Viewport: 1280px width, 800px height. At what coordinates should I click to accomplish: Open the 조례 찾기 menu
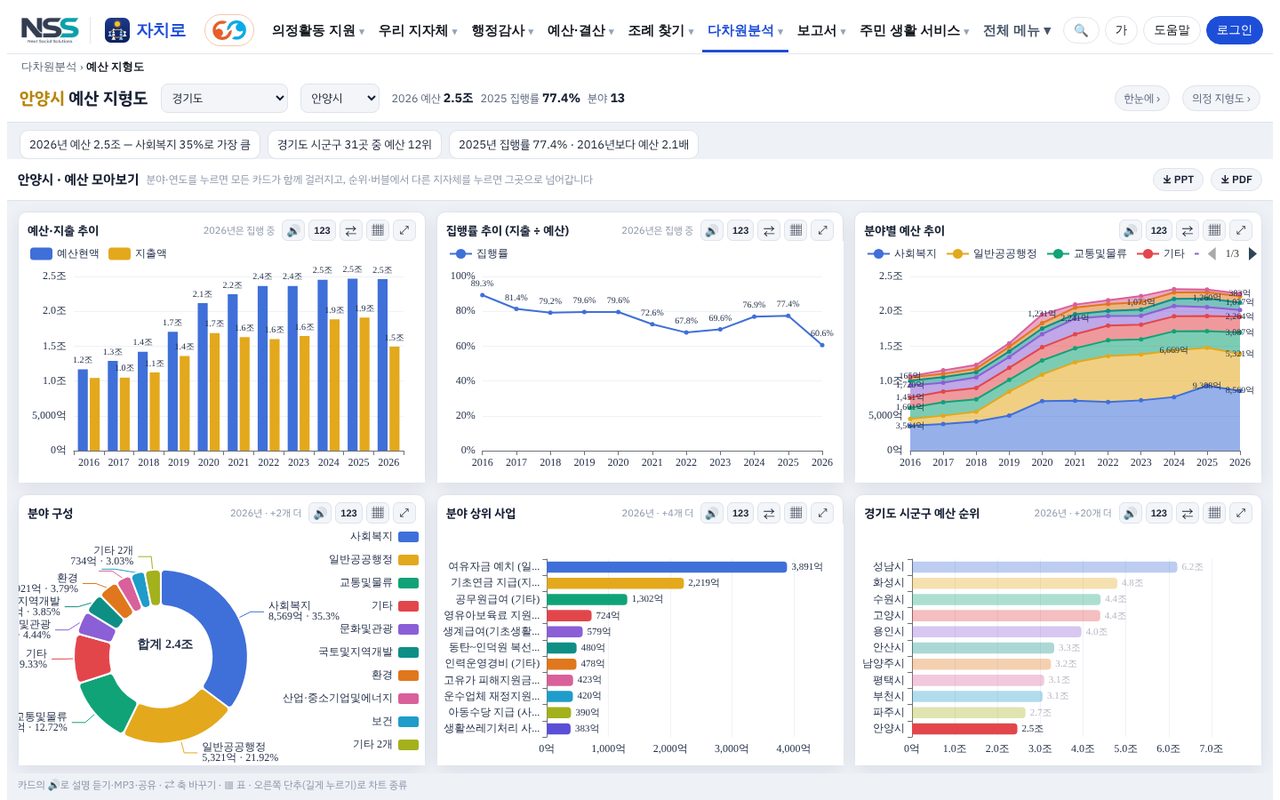coord(661,30)
